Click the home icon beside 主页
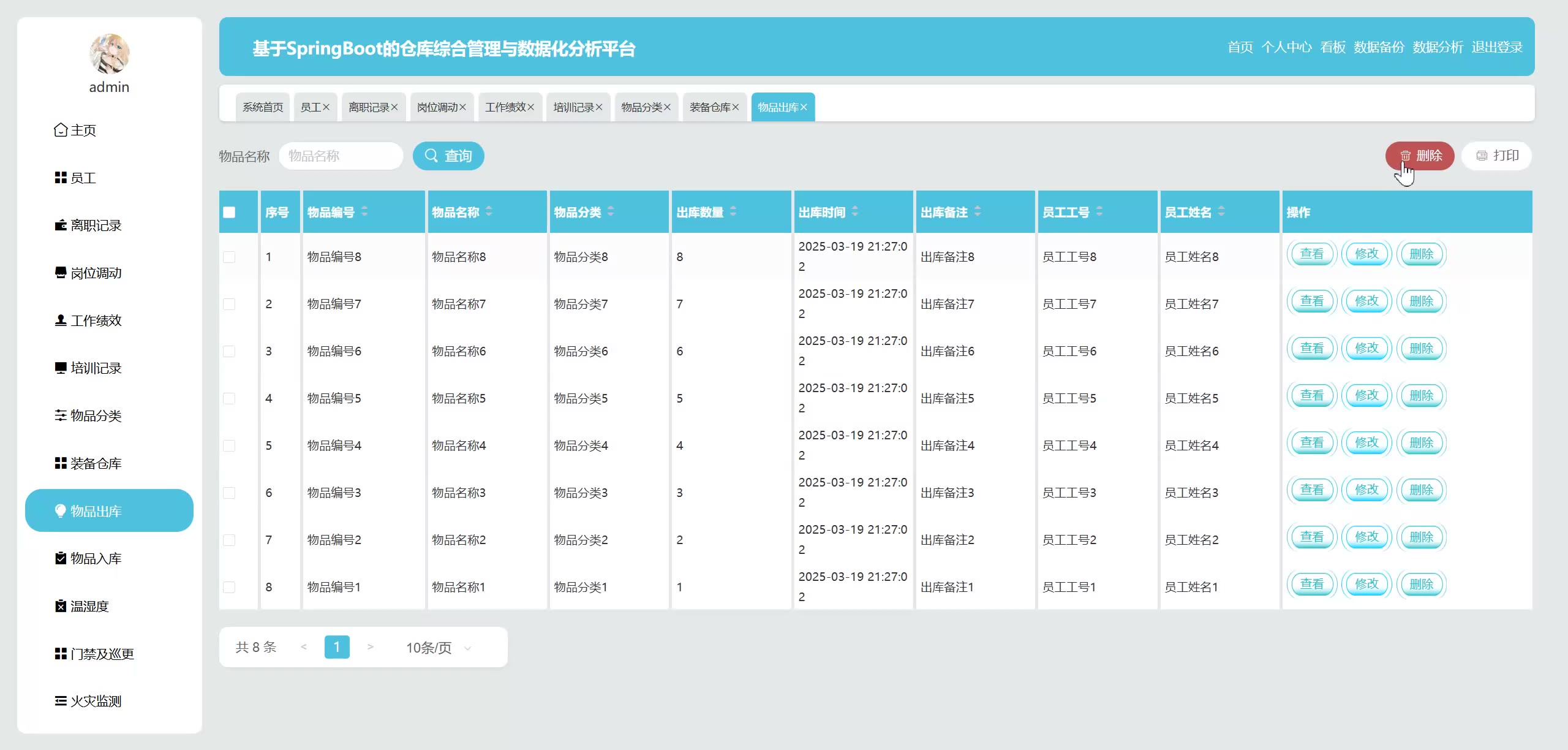 click(x=61, y=130)
